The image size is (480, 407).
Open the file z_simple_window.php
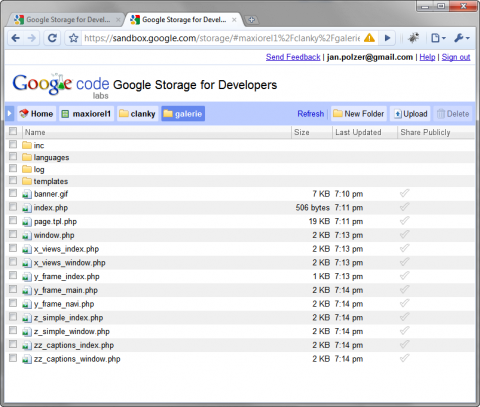71,331
